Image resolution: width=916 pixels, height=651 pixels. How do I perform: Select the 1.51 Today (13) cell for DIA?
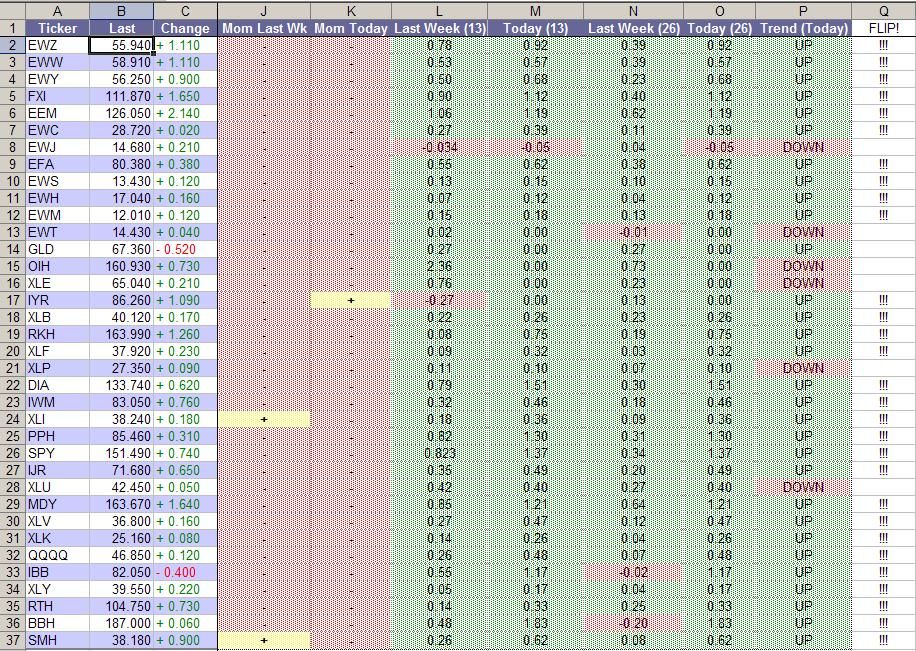coord(536,385)
